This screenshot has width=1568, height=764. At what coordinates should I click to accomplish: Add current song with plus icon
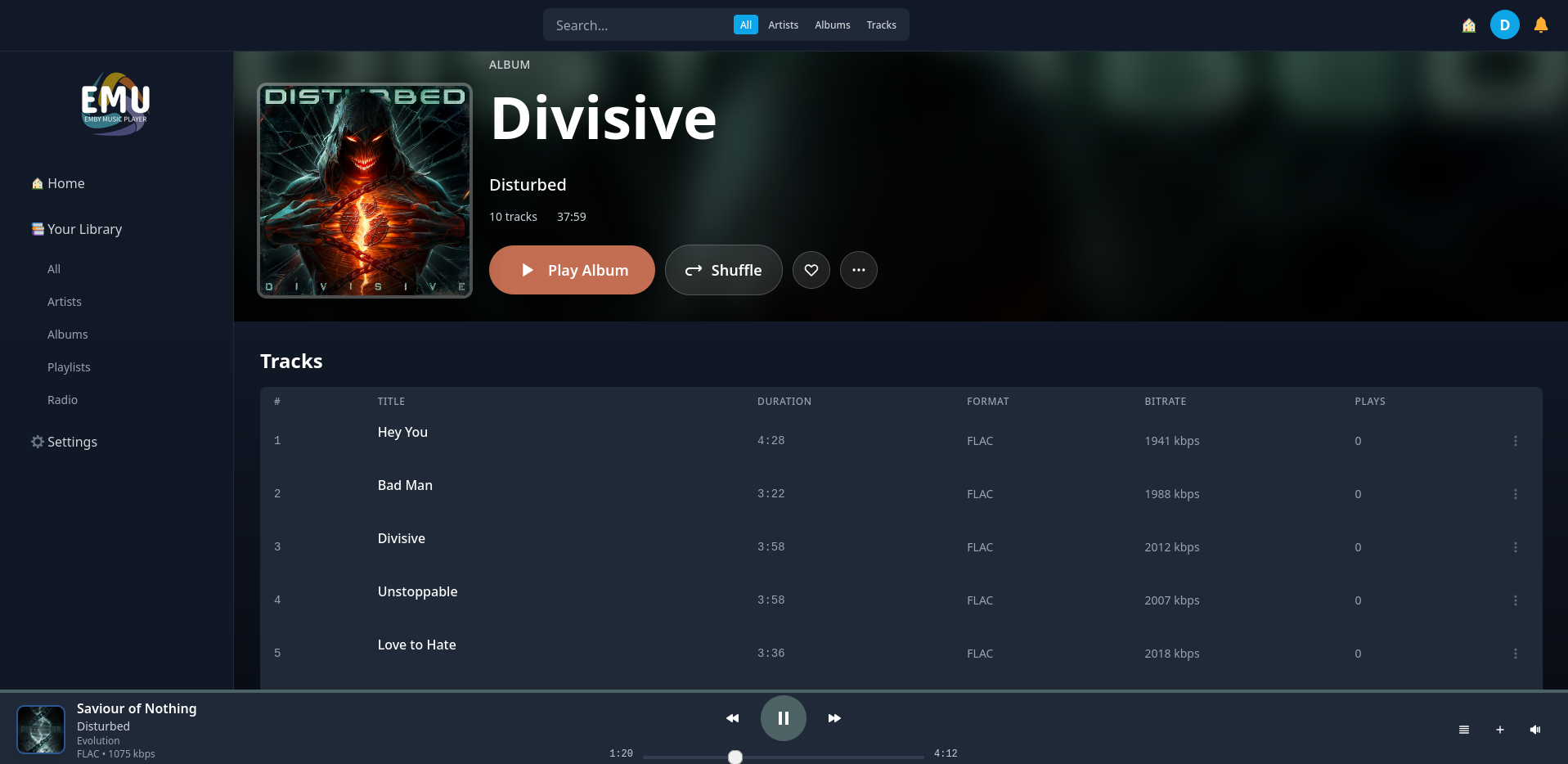tap(1499, 730)
